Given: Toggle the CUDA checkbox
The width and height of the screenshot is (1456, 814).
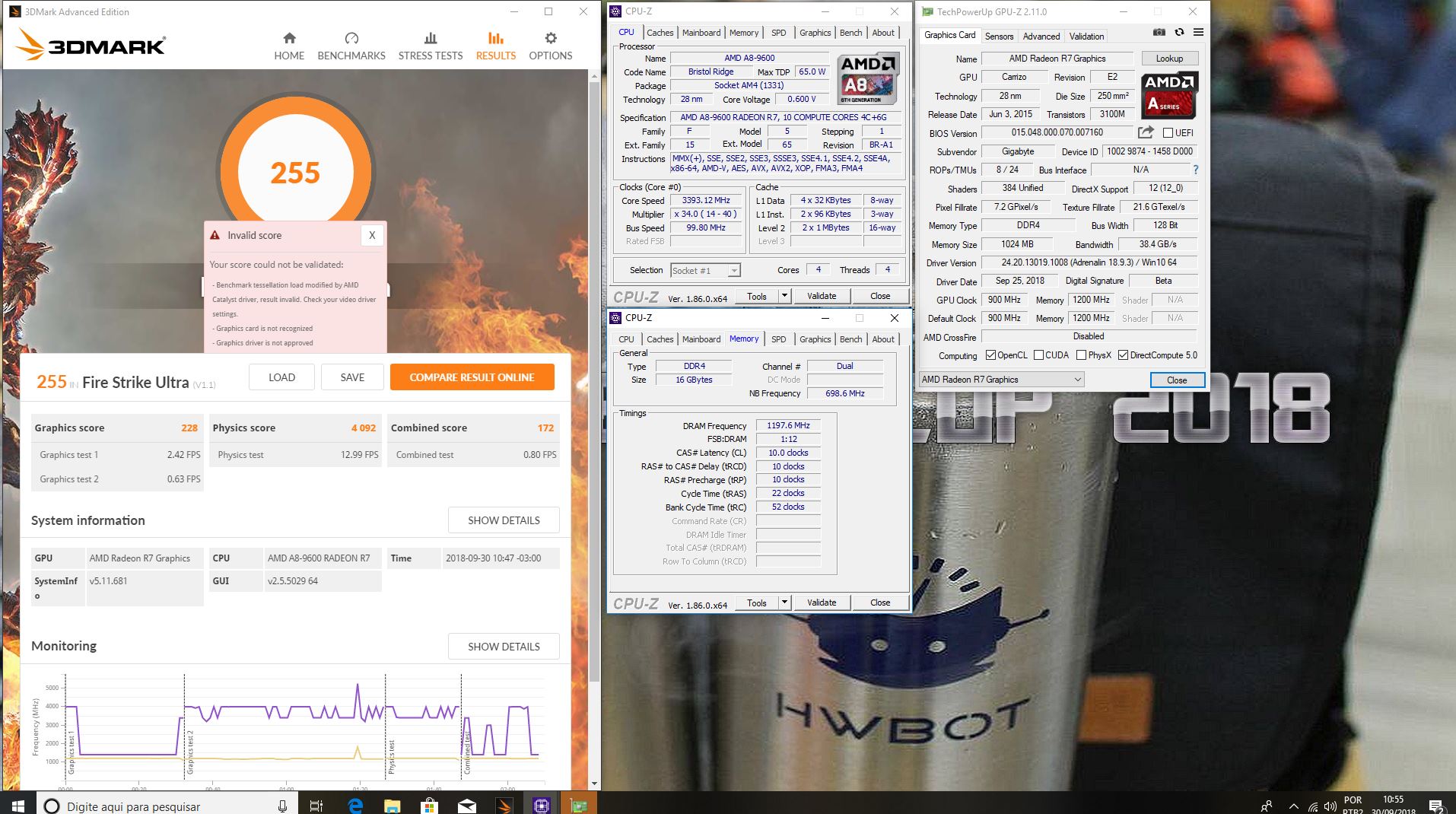Looking at the screenshot, I should click(x=1038, y=355).
